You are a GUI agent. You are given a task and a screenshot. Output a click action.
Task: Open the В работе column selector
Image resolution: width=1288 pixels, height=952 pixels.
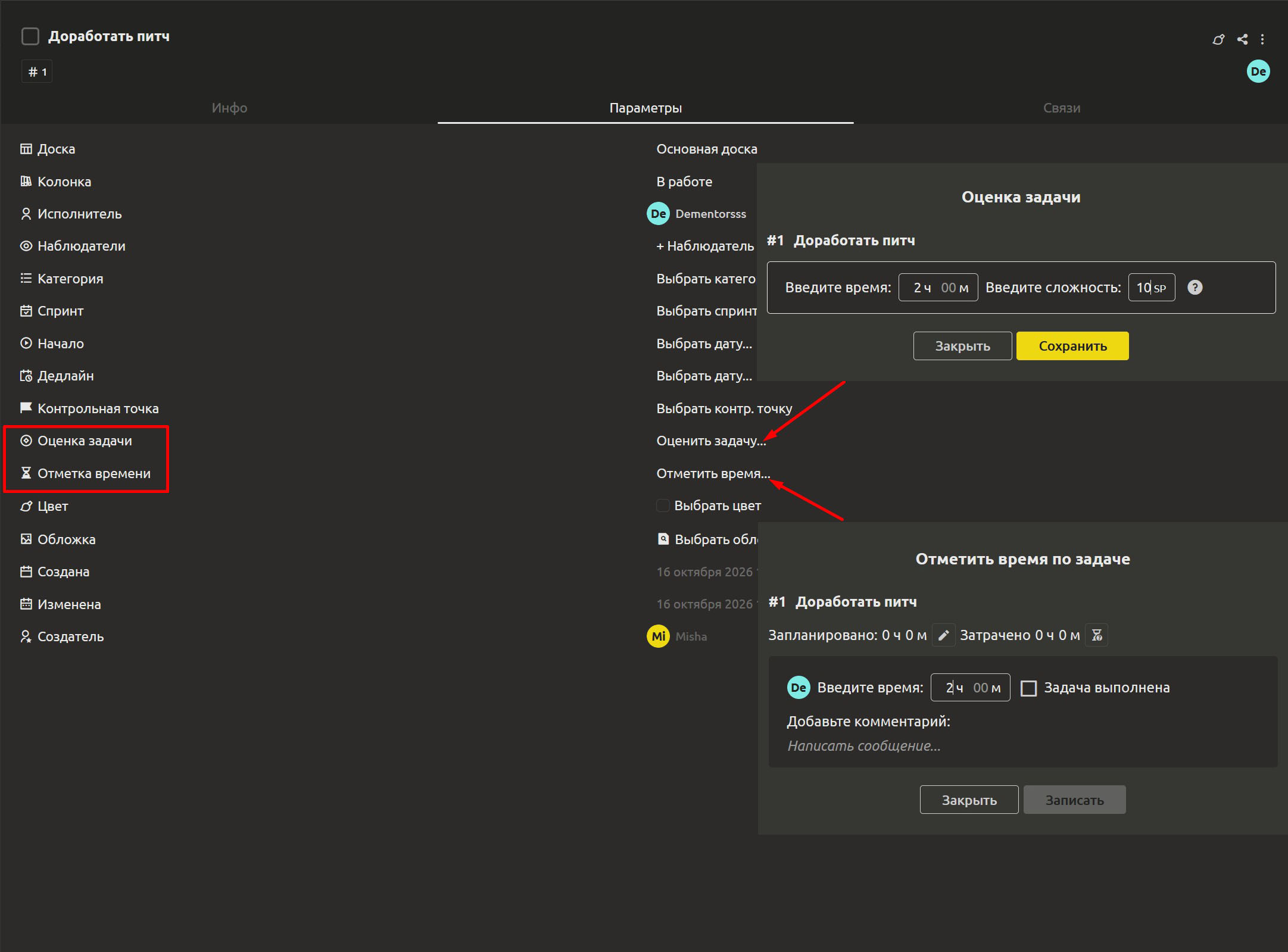point(684,182)
